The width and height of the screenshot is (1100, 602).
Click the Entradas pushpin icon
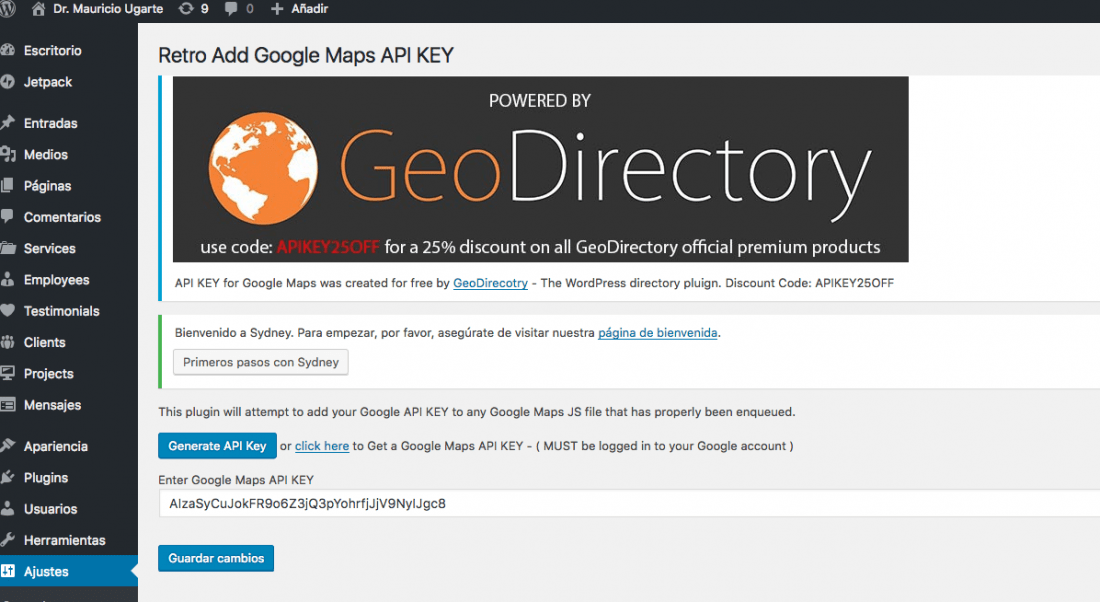pos(7,123)
